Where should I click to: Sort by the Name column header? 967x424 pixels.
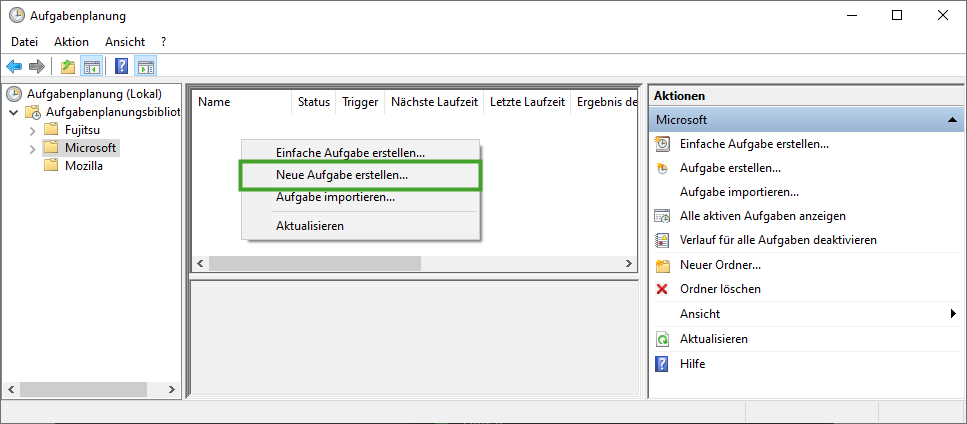242,102
